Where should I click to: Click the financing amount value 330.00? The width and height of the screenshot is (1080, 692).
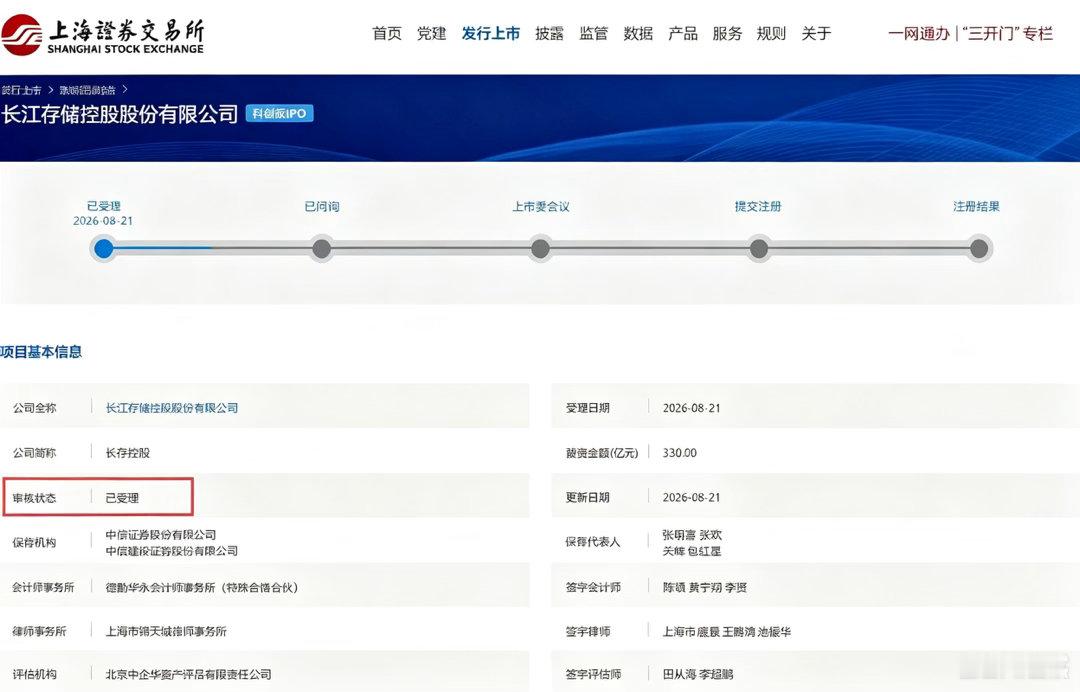coord(680,452)
